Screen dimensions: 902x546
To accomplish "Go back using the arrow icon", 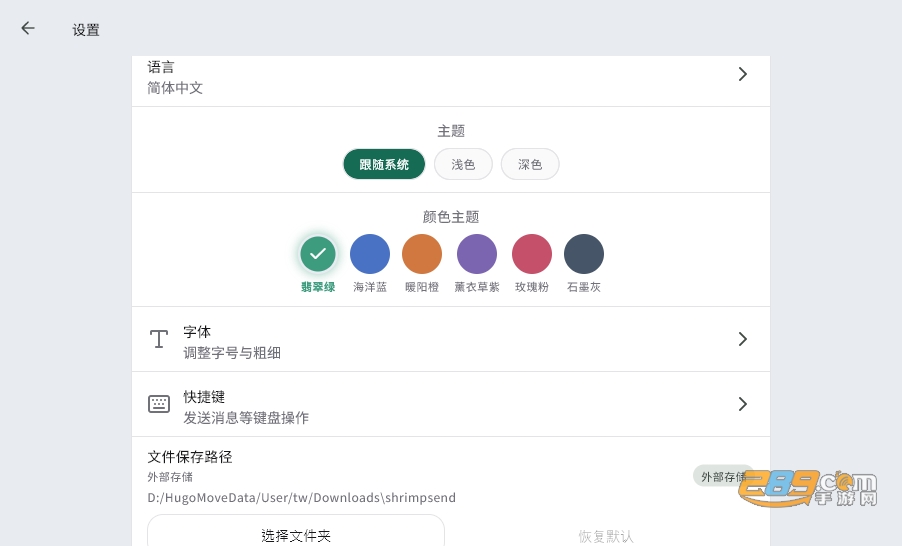I will pyautogui.click(x=28, y=28).
